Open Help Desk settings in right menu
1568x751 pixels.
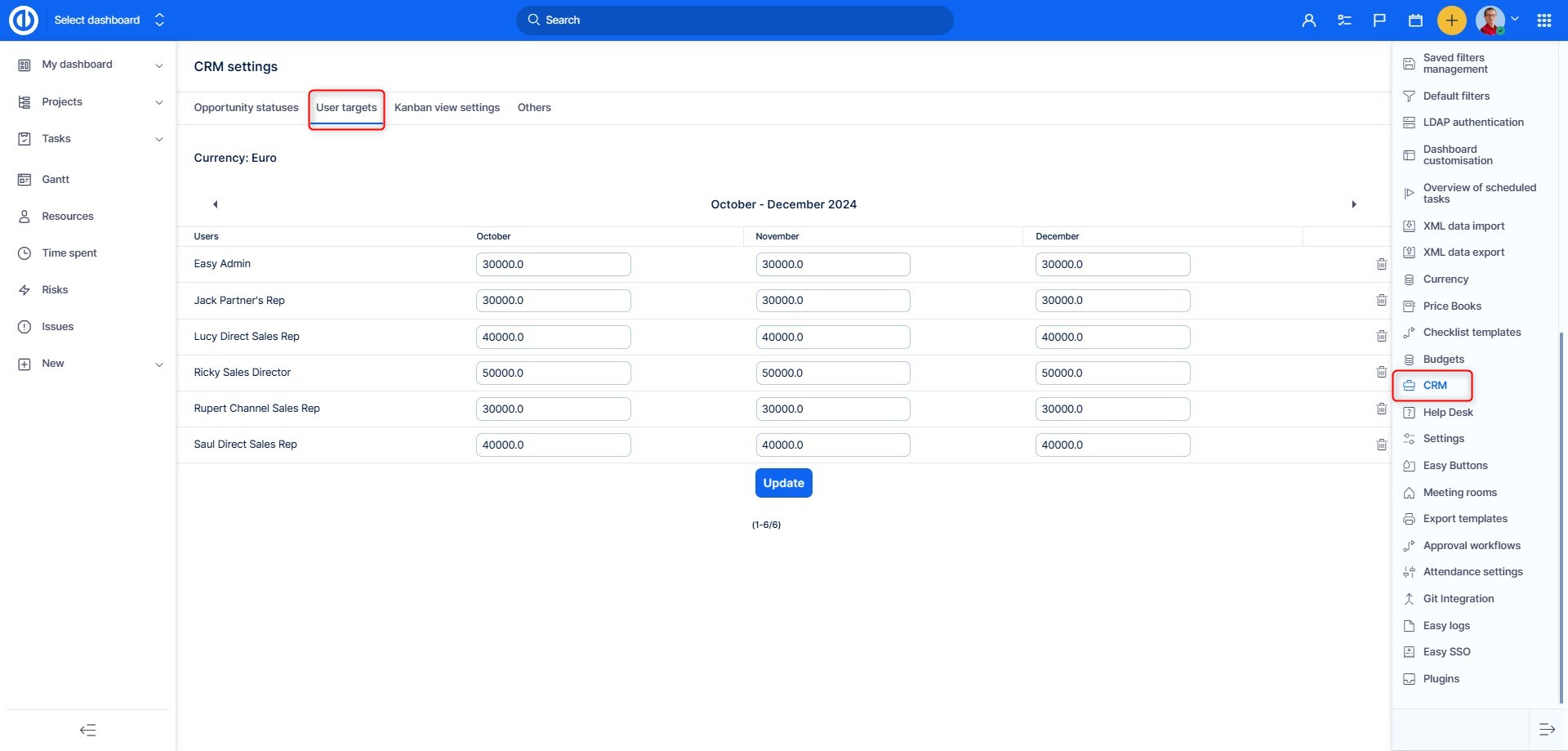(x=1447, y=413)
